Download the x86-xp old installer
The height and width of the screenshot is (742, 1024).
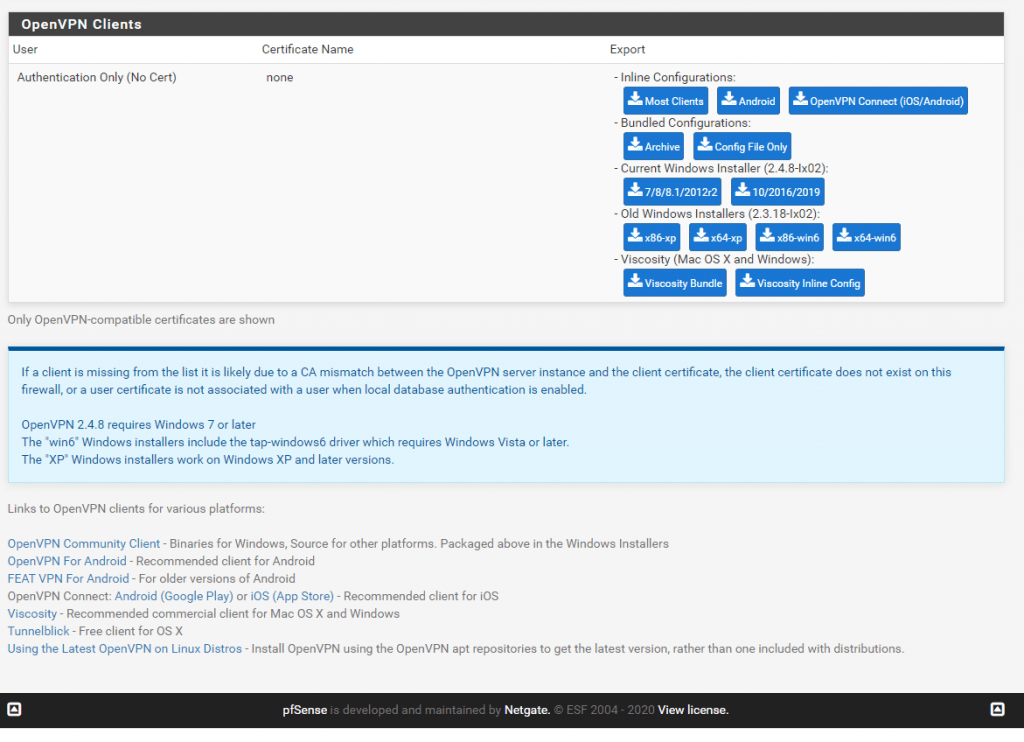pyautogui.click(x=652, y=237)
